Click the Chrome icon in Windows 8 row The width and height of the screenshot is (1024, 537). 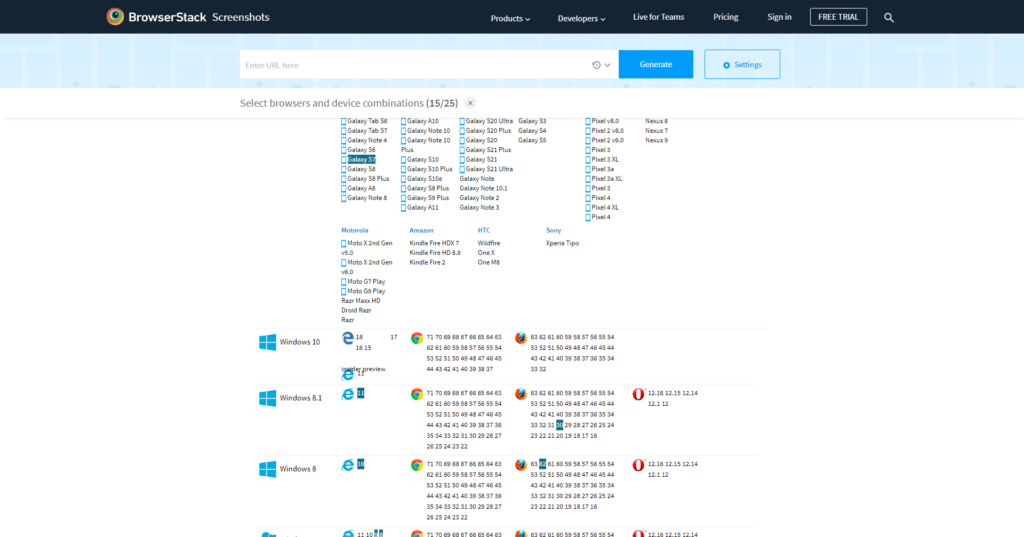coord(417,465)
